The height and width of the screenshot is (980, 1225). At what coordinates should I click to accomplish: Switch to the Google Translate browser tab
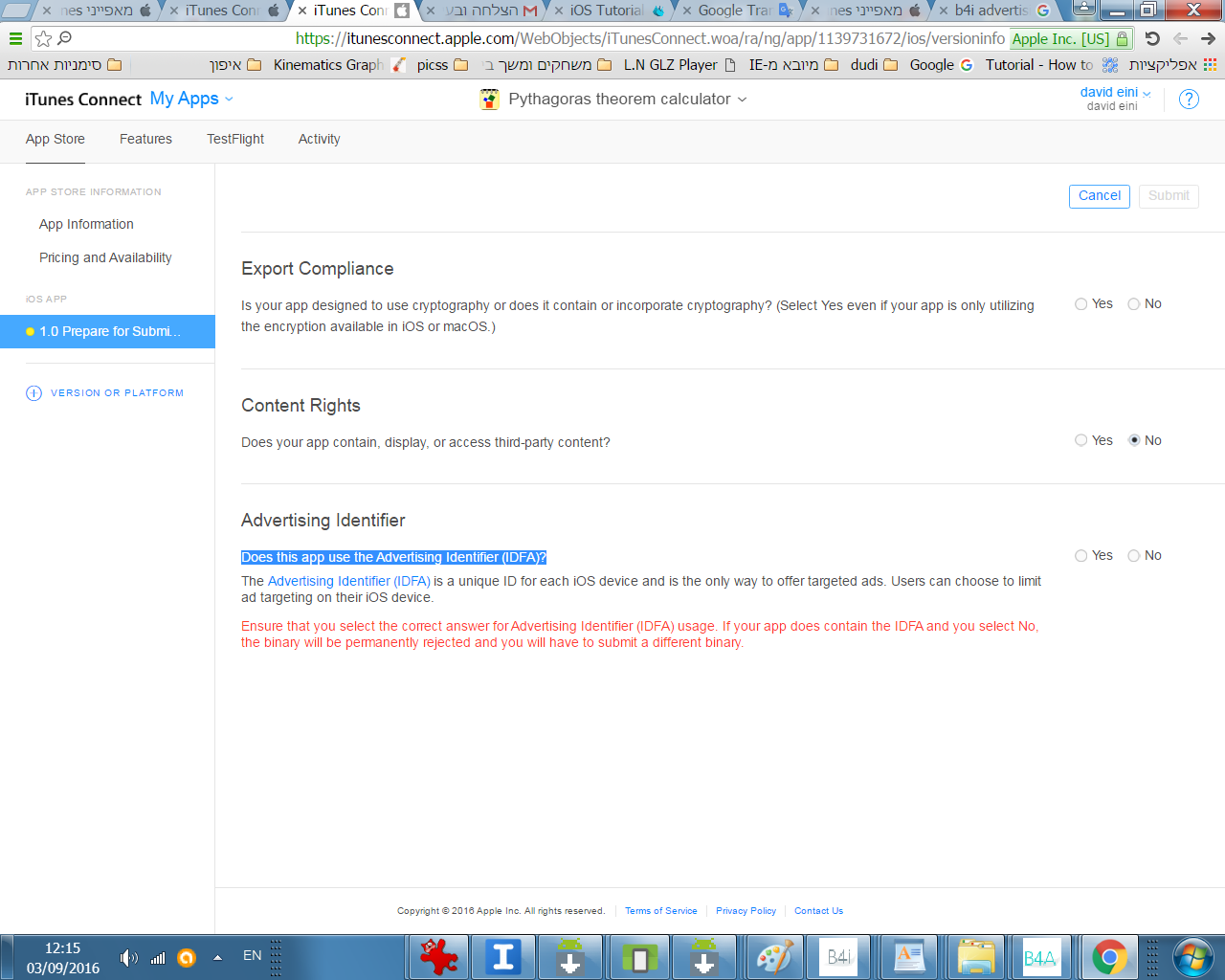(737, 11)
